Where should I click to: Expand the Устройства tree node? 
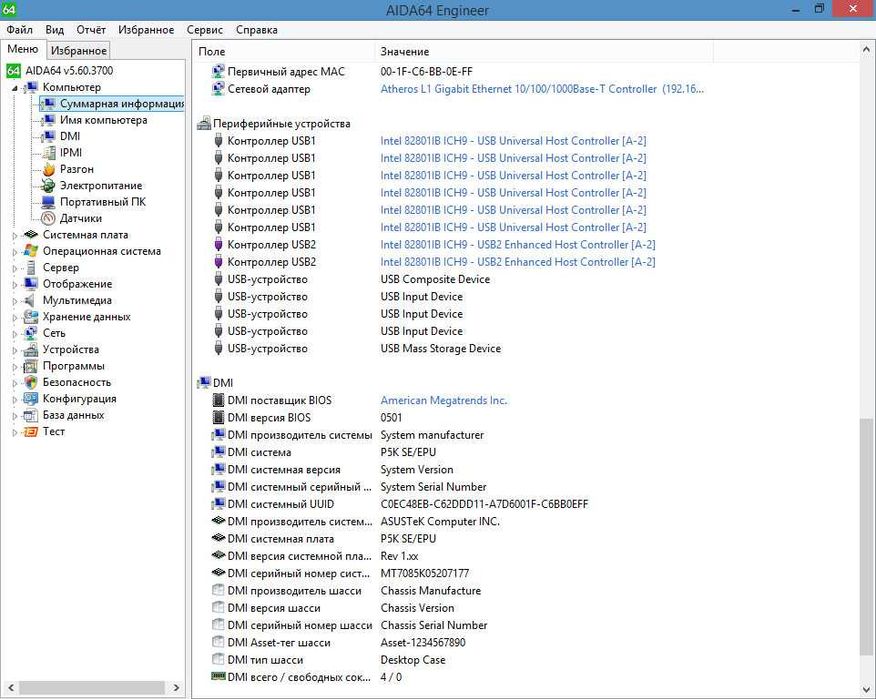click(15, 350)
